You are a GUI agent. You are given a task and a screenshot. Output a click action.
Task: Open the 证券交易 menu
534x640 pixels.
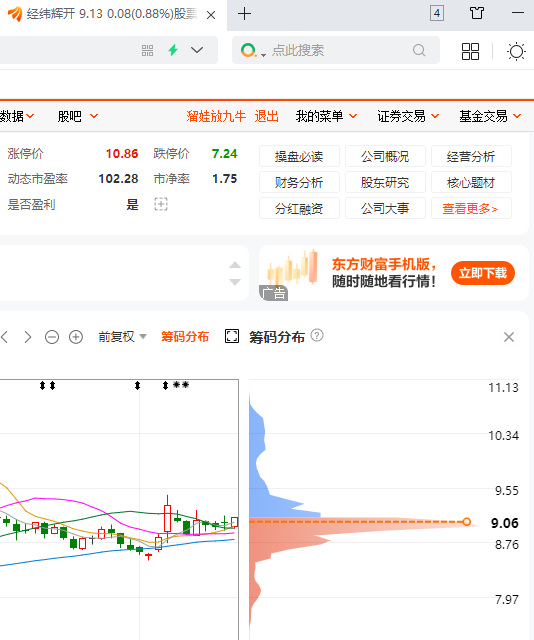pos(408,116)
